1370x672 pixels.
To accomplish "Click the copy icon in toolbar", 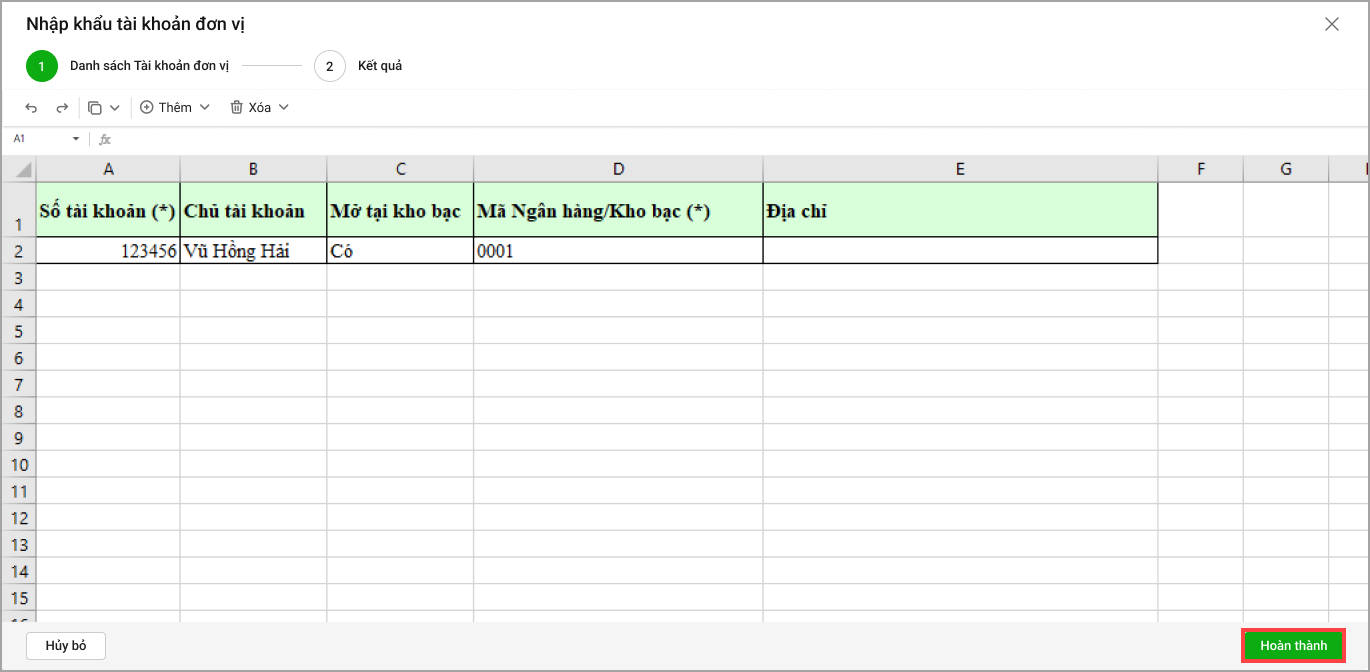I will pyautogui.click(x=95, y=108).
